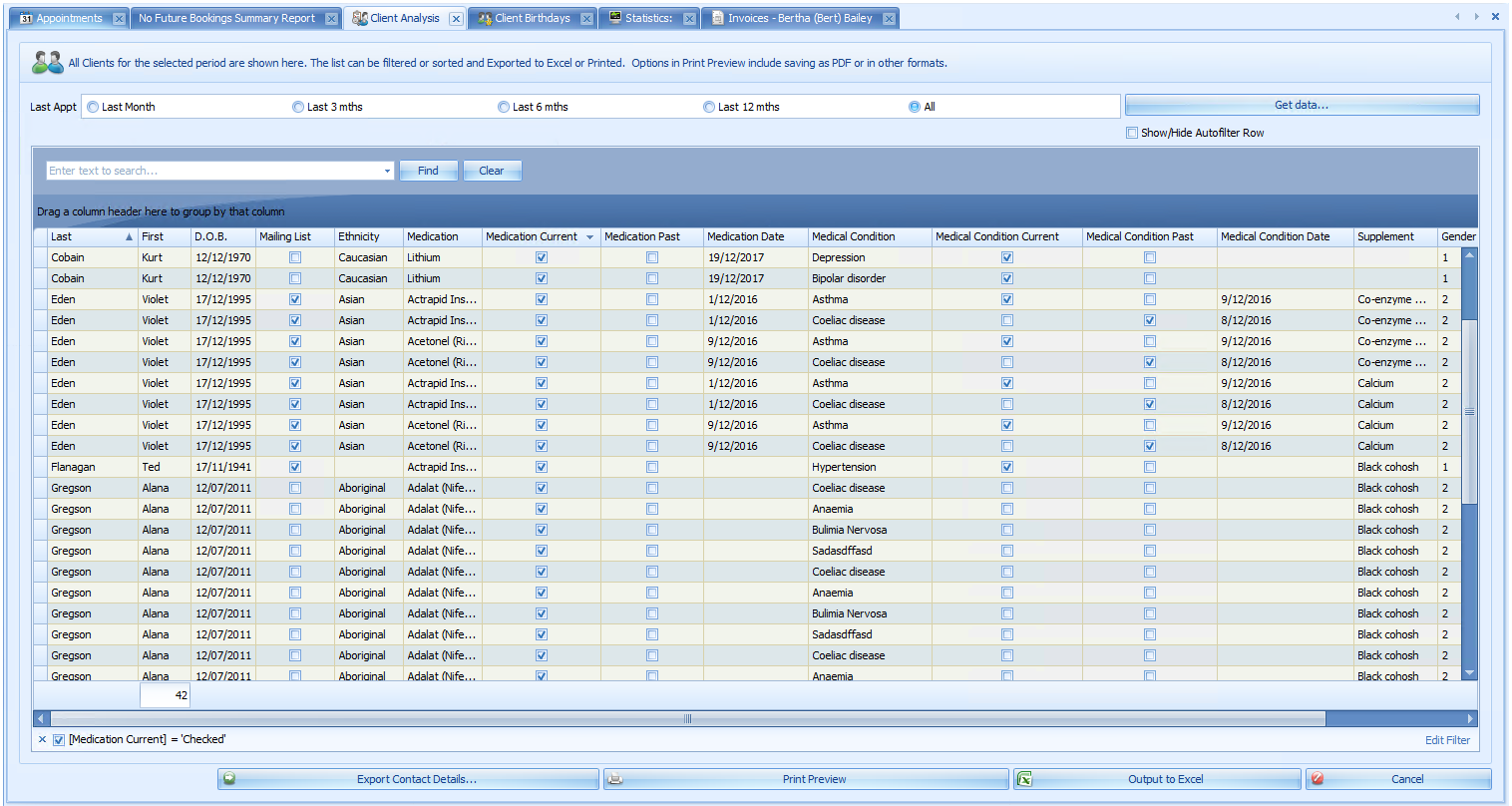
Task: Click the Medication Date column header
Action: [x=755, y=236]
